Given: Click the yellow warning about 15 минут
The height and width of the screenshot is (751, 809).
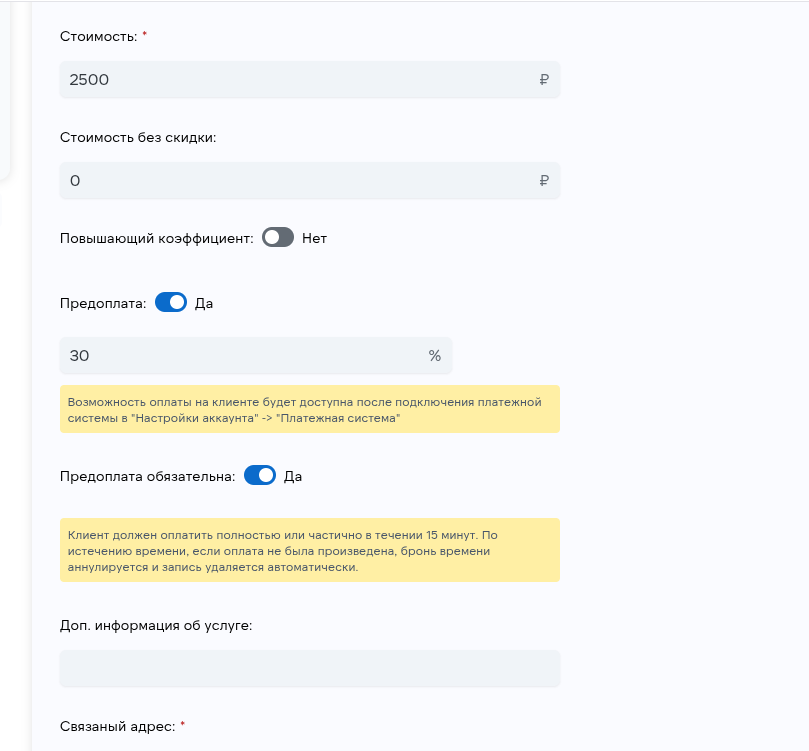Looking at the screenshot, I should 310,550.
